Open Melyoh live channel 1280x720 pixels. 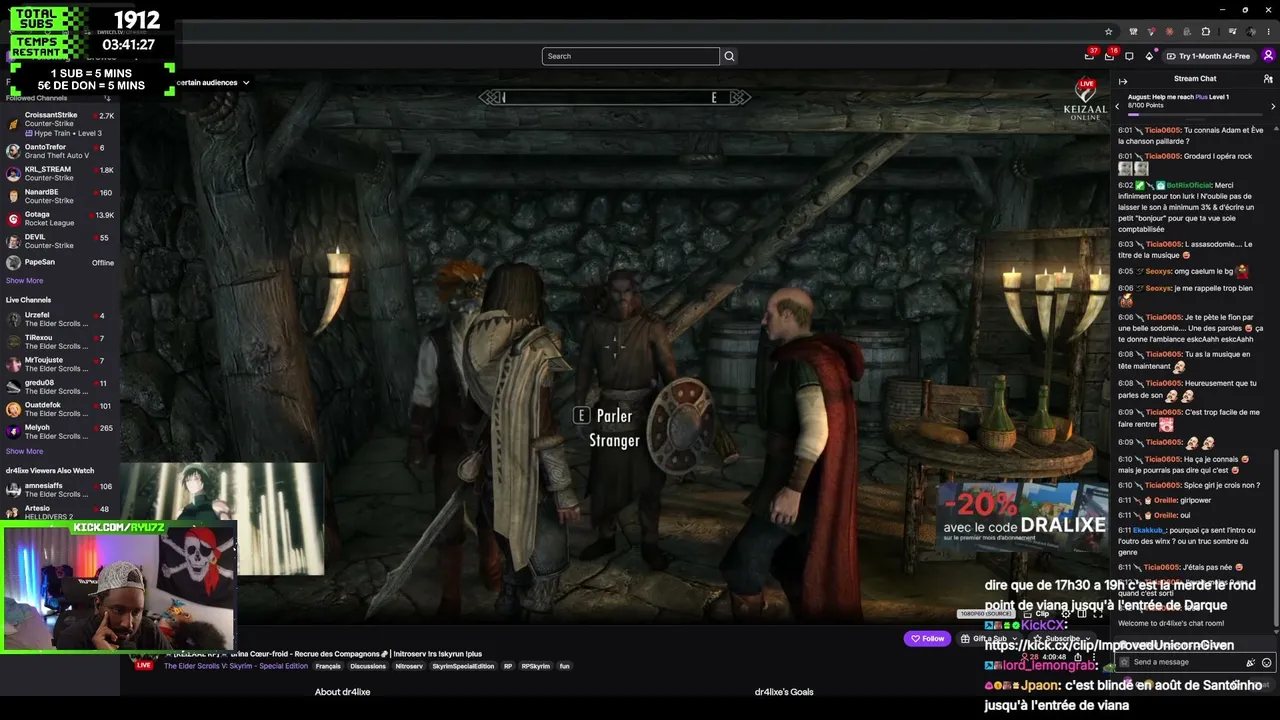click(60, 432)
